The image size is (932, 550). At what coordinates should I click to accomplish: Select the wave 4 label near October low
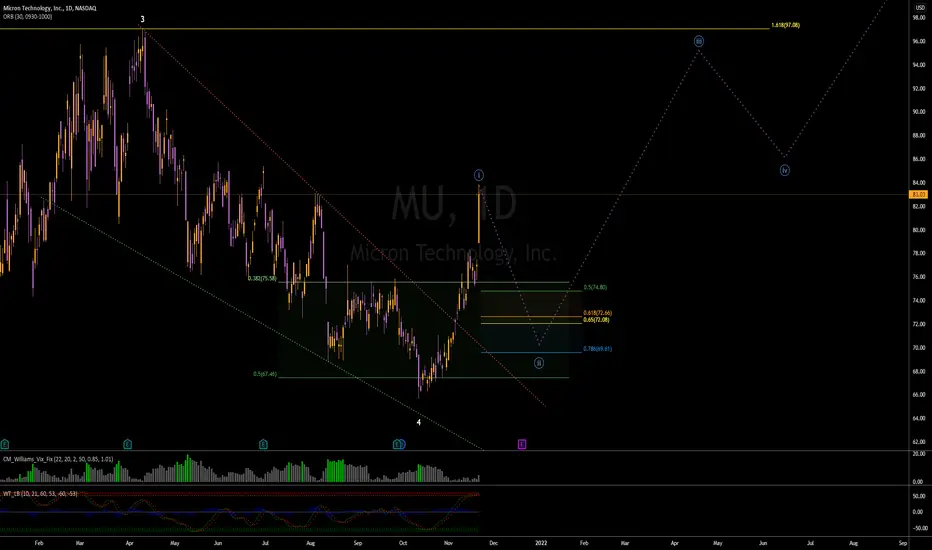418,422
